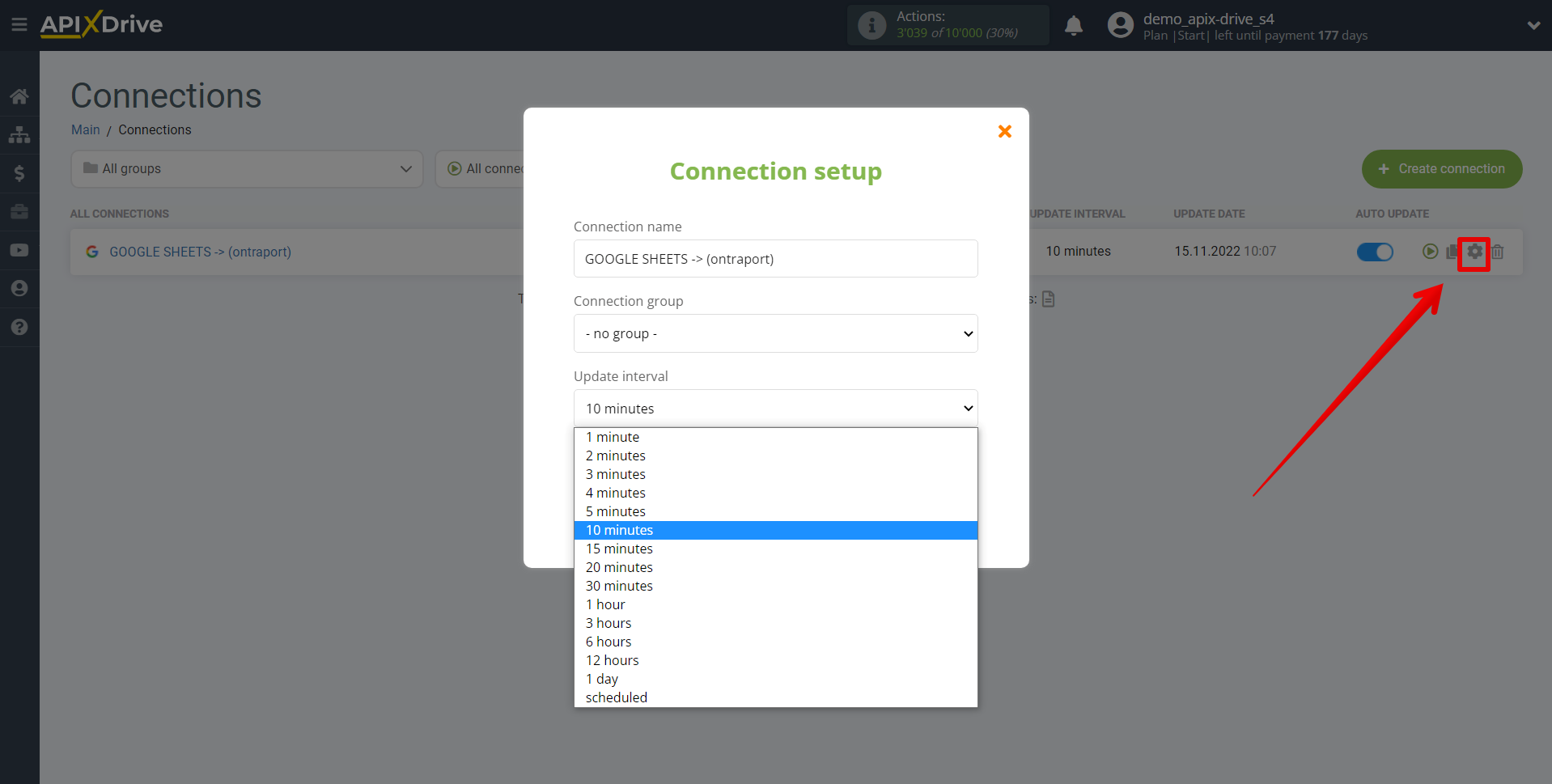Click the Create connection button
The width and height of the screenshot is (1552, 784).
(1442, 169)
